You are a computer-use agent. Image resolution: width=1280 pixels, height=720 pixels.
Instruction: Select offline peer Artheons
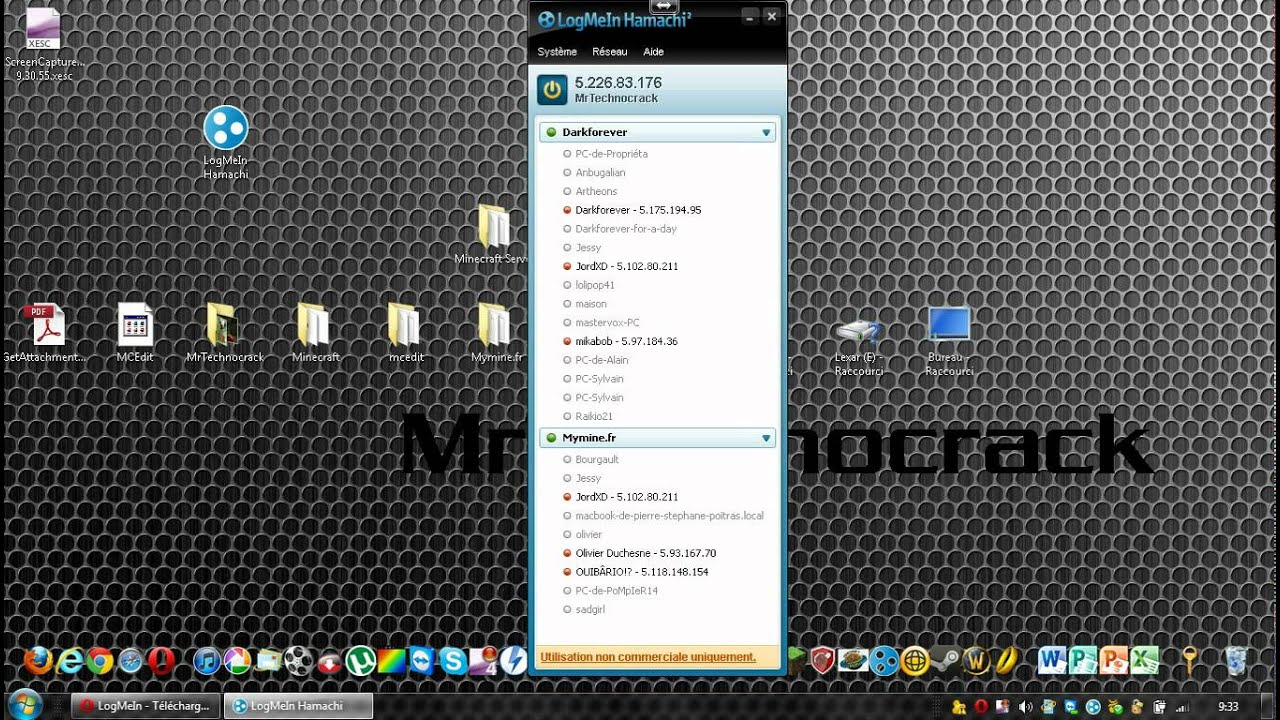[x=596, y=191]
